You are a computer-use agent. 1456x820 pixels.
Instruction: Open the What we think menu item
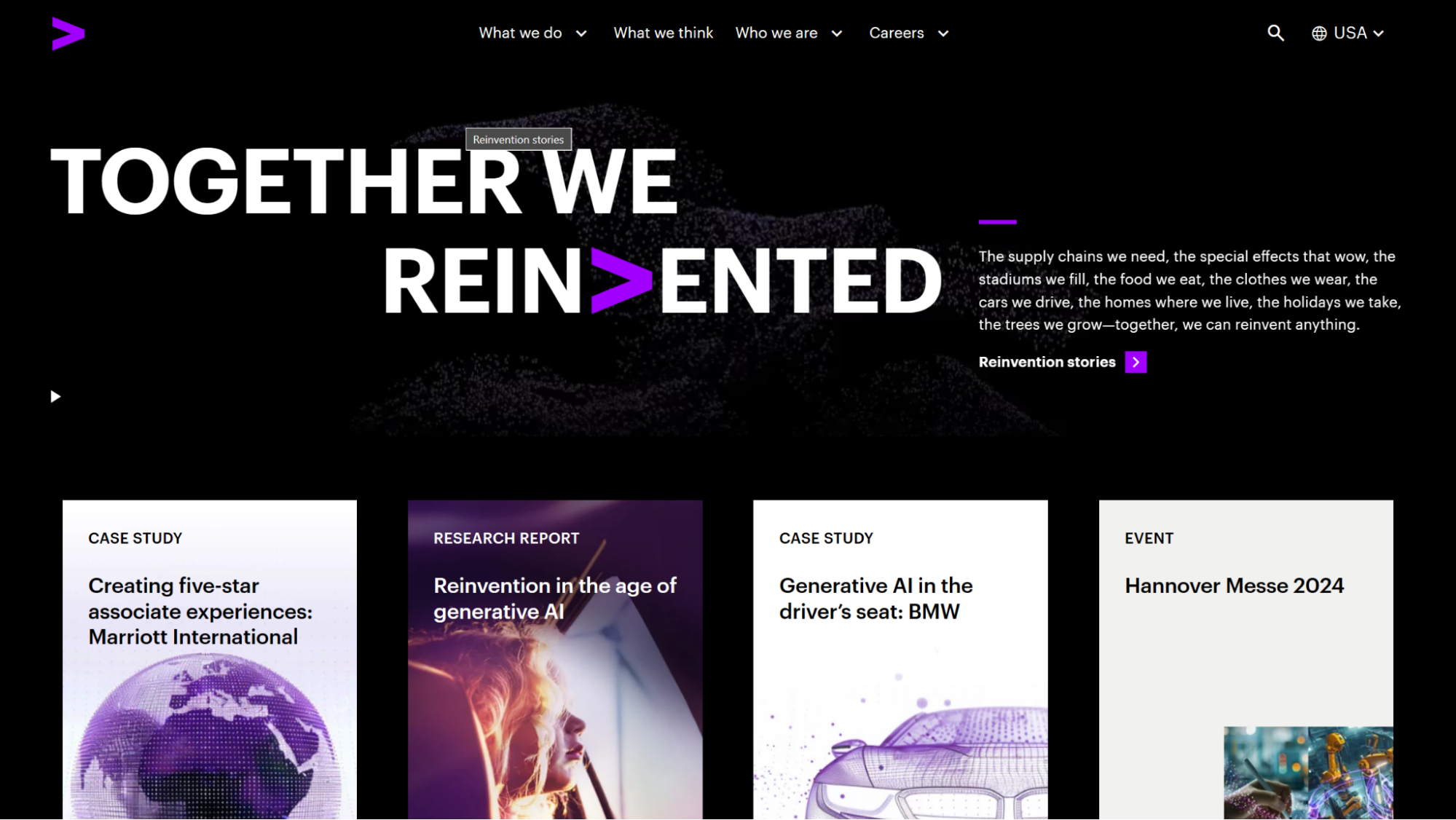click(663, 33)
